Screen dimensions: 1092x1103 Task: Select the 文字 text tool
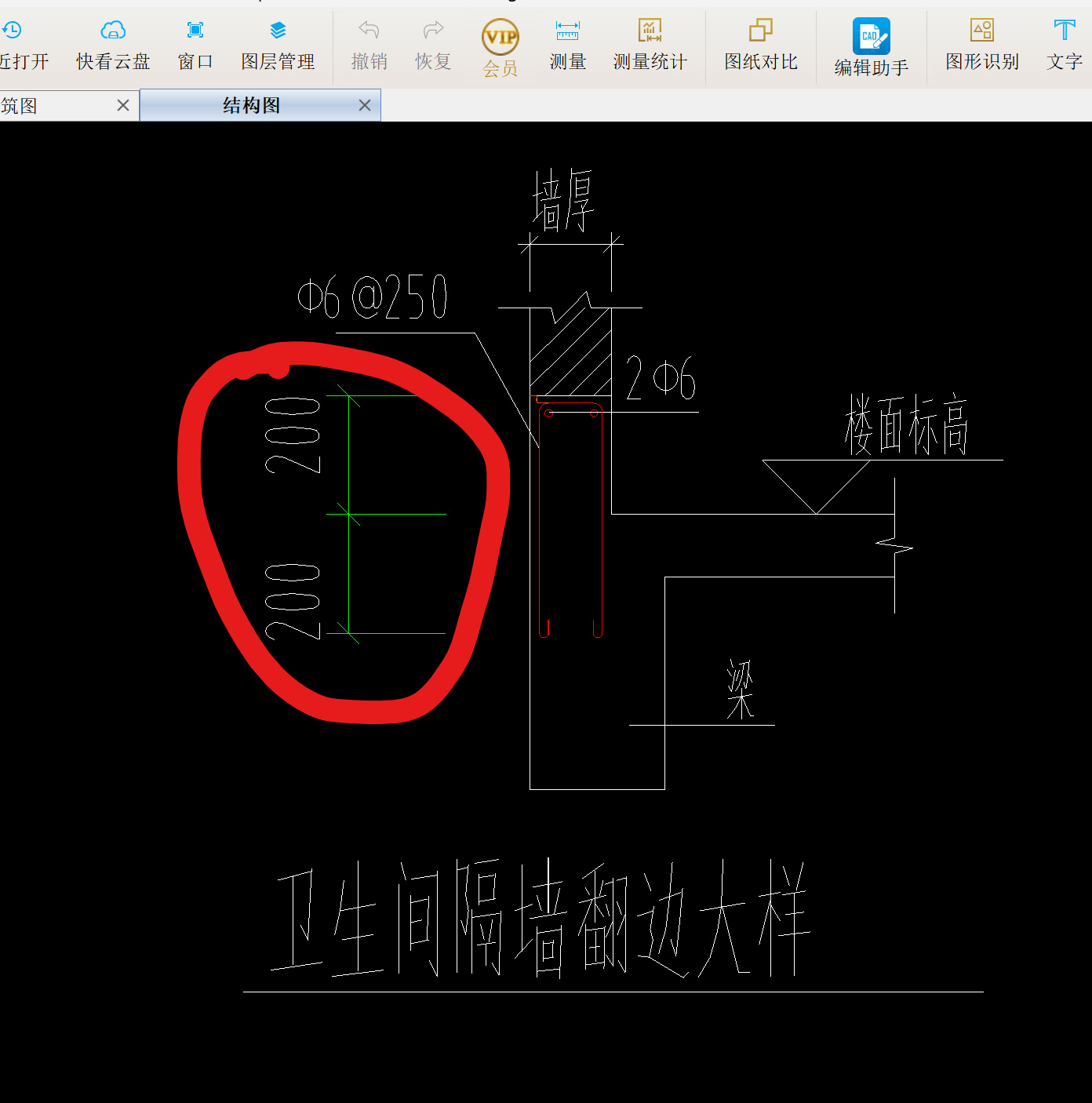click(x=1064, y=46)
